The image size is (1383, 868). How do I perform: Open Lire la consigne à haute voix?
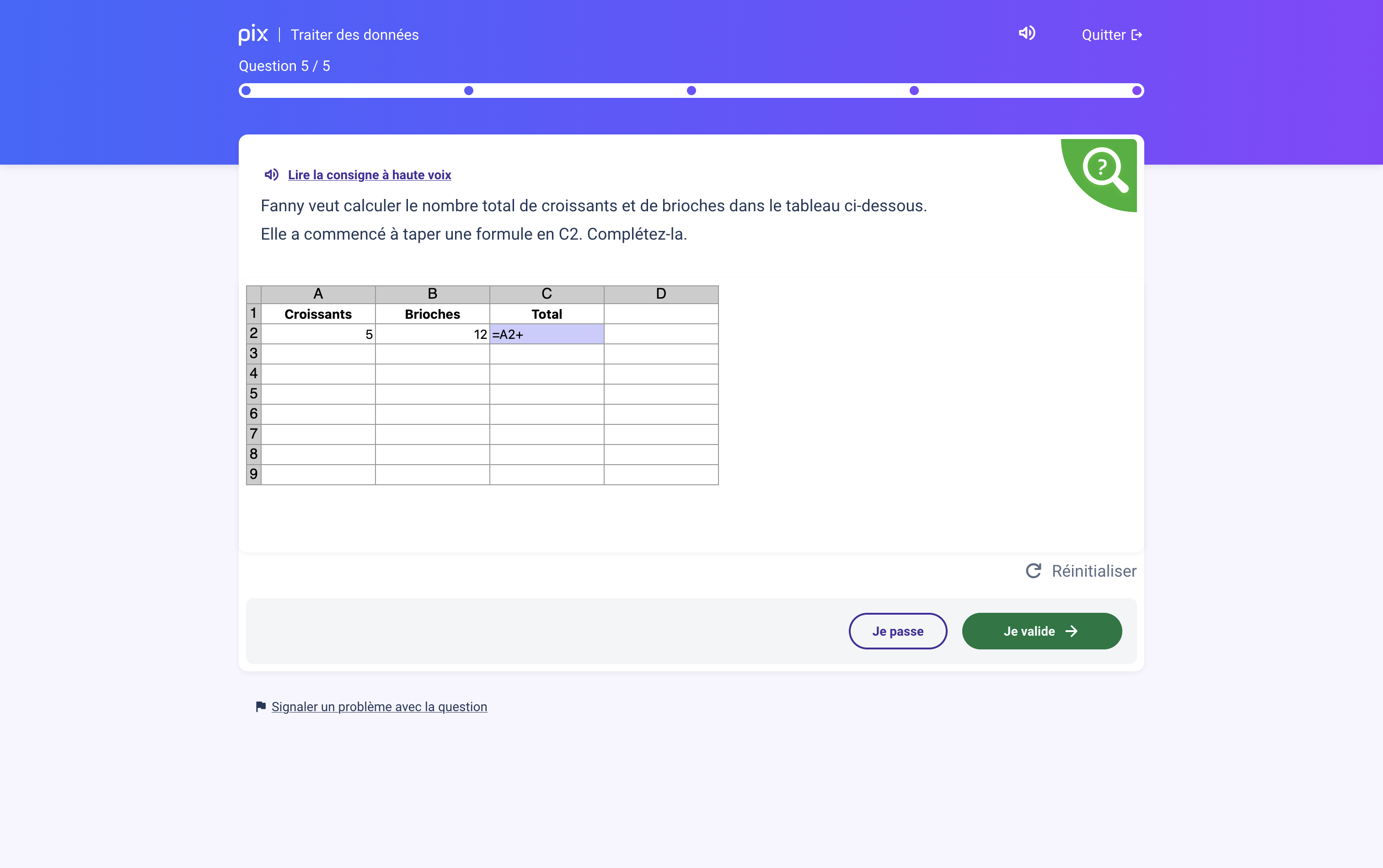coord(369,175)
